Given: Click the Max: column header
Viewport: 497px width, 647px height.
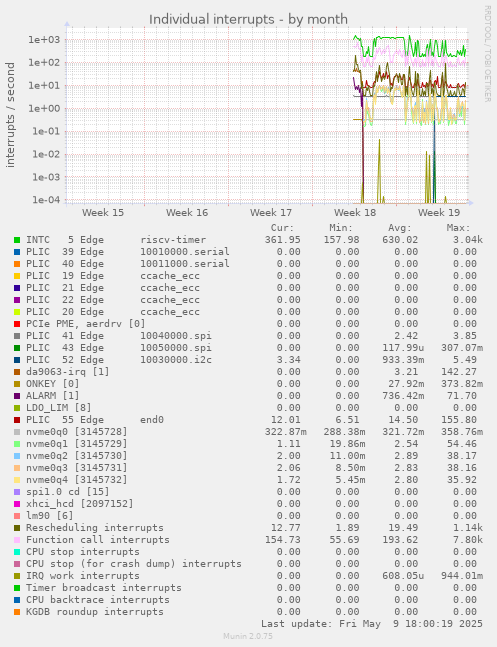Looking at the screenshot, I should point(458,228).
